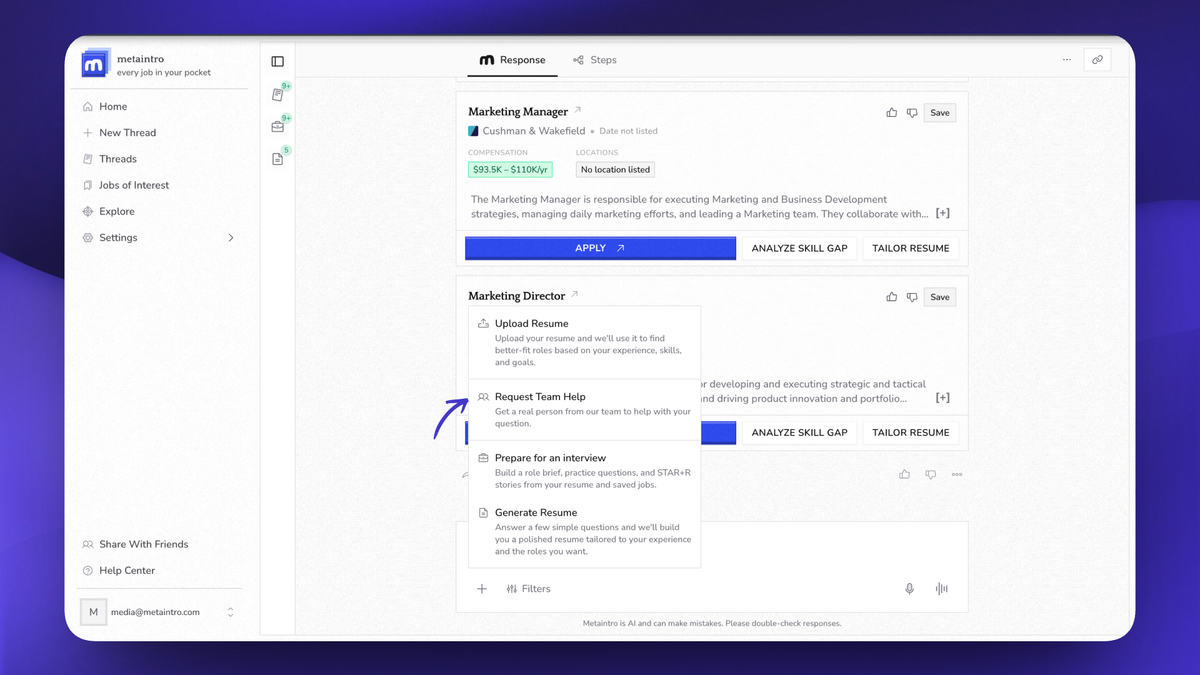Copy link using the chain icon button
1200x675 pixels.
(1097, 60)
